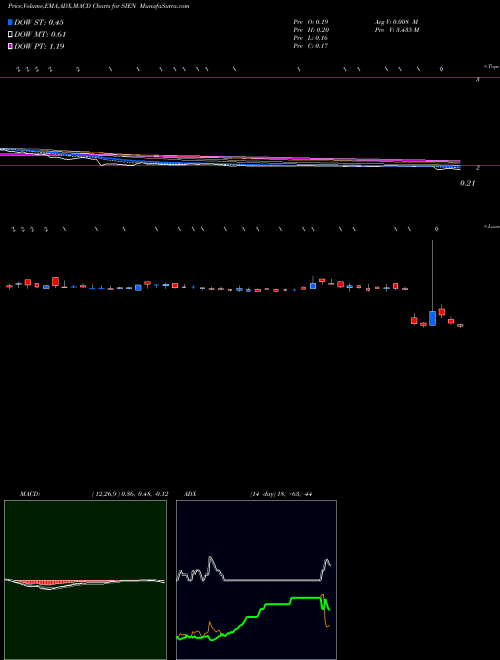Click the white DOW MT legend swatch
The image size is (500, 660).
(x=10, y=34)
